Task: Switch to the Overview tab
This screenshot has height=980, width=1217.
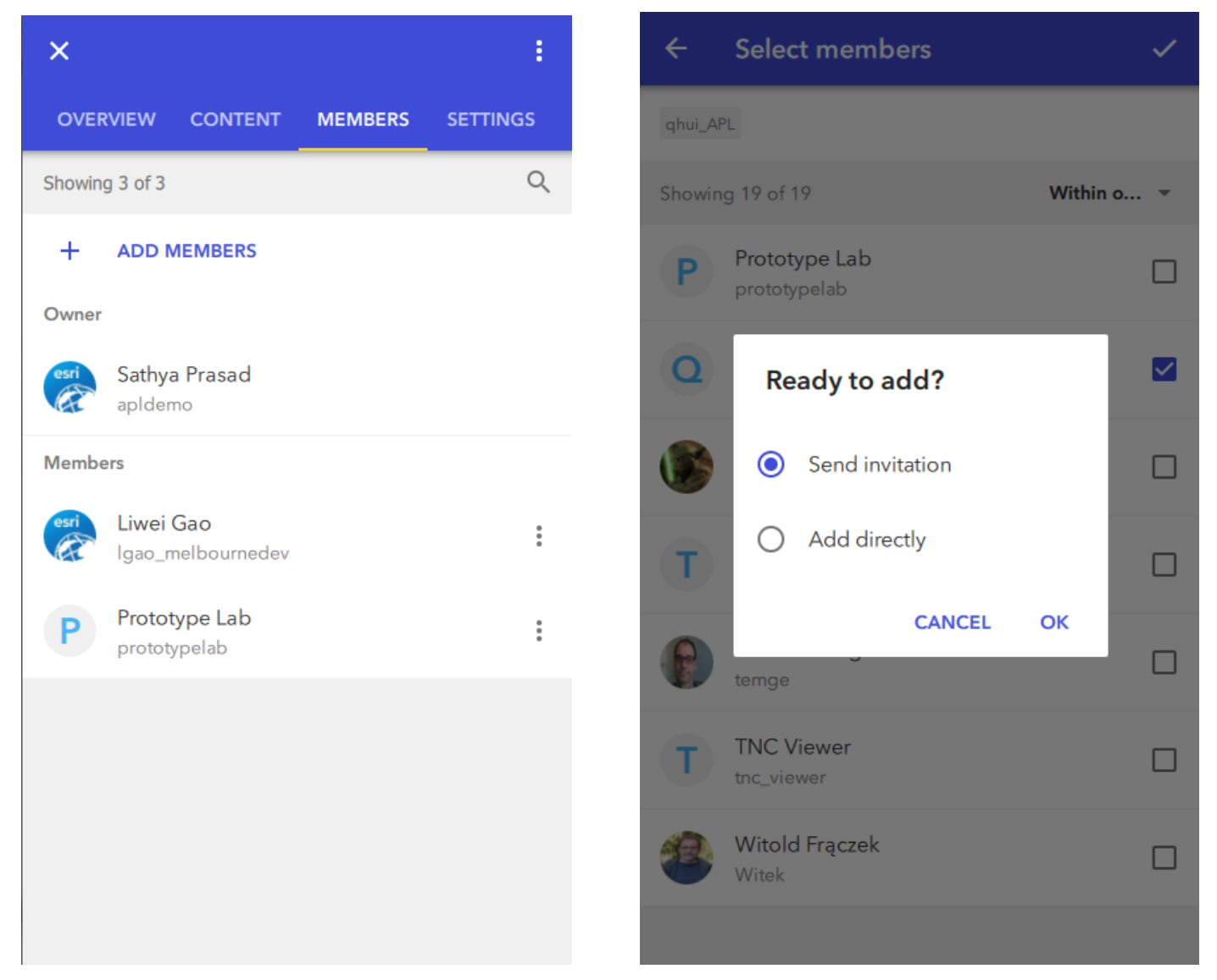Action: coord(106,120)
